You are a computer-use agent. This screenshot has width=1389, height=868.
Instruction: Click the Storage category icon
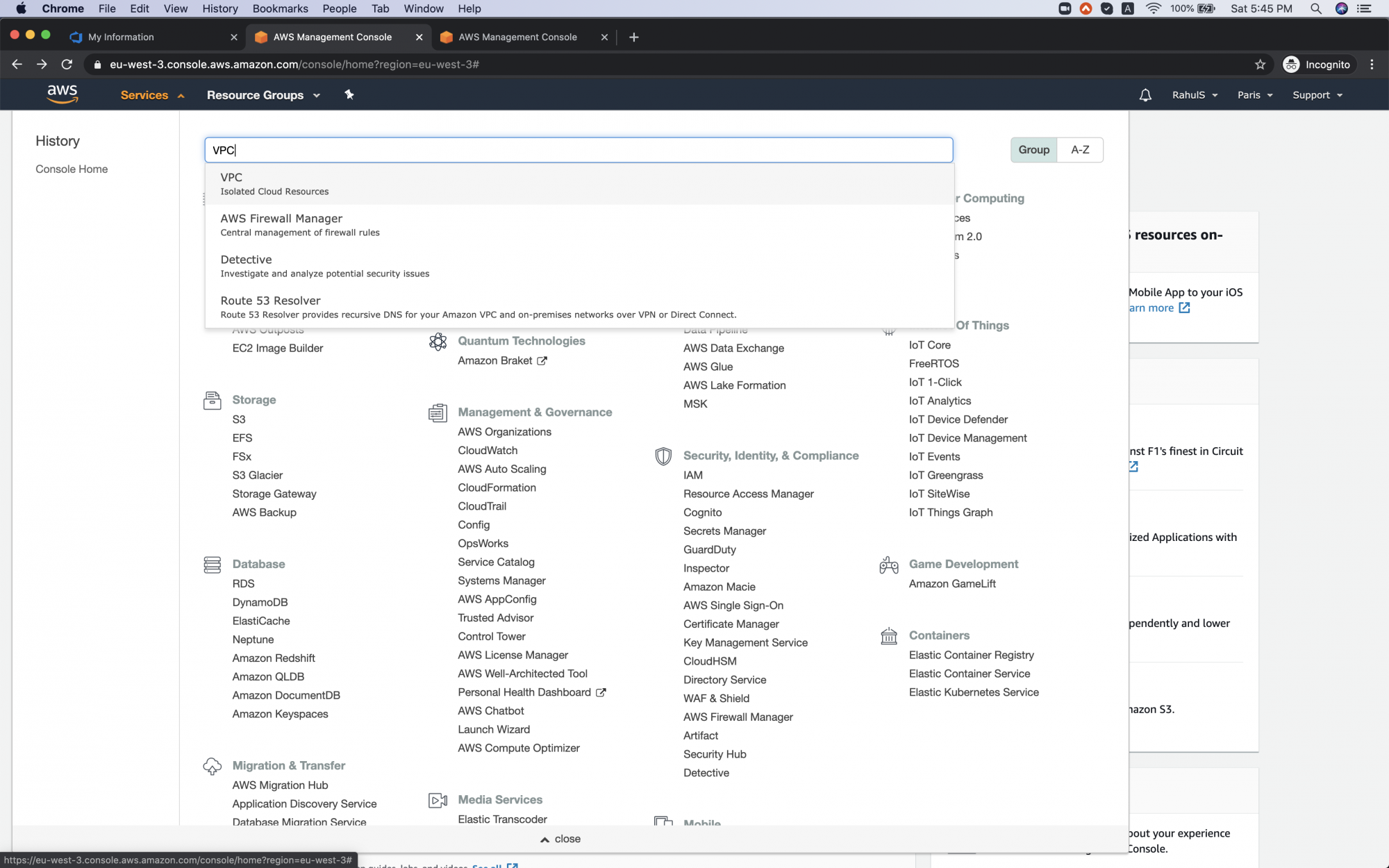[213, 400]
